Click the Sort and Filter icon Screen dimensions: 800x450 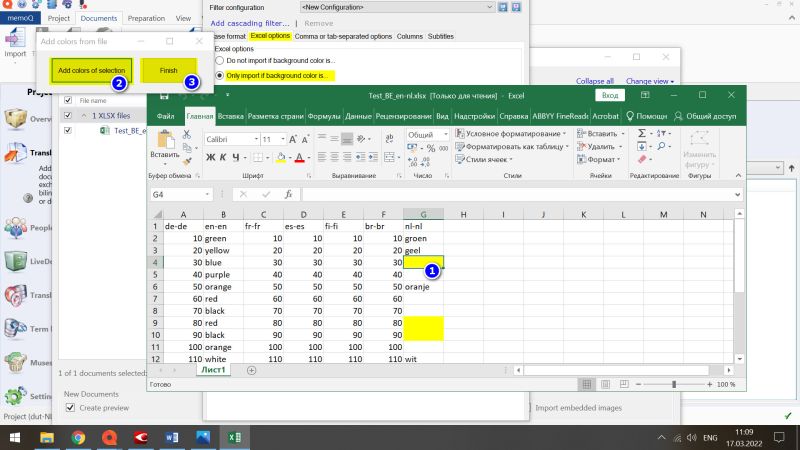(x=661, y=133)
